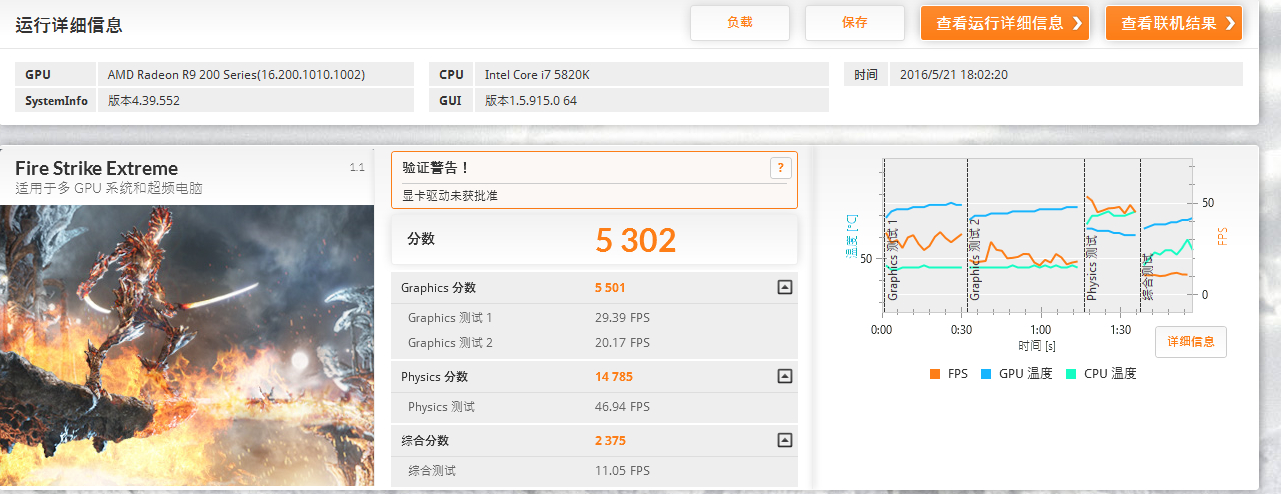1281x494 pixels.
Task: Click the 保存 (Save) button
Action: tap(855, 23)
